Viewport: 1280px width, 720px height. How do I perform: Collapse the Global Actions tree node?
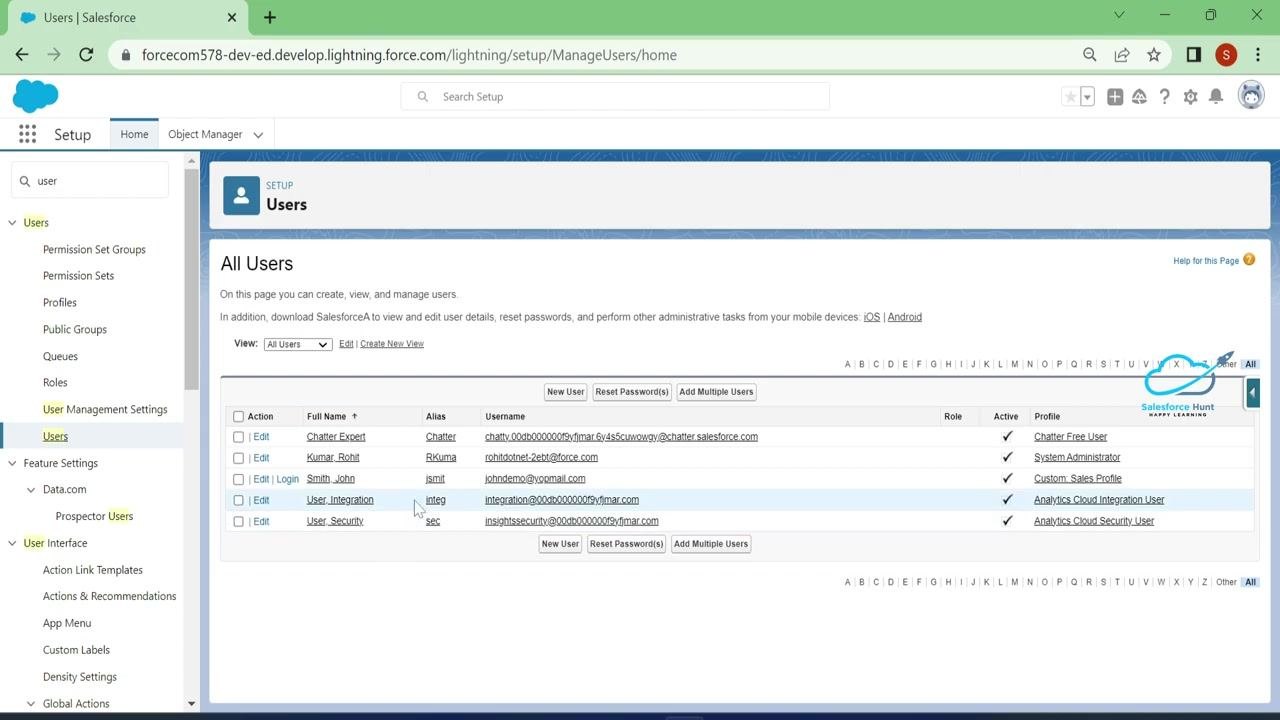coord(31,704)
